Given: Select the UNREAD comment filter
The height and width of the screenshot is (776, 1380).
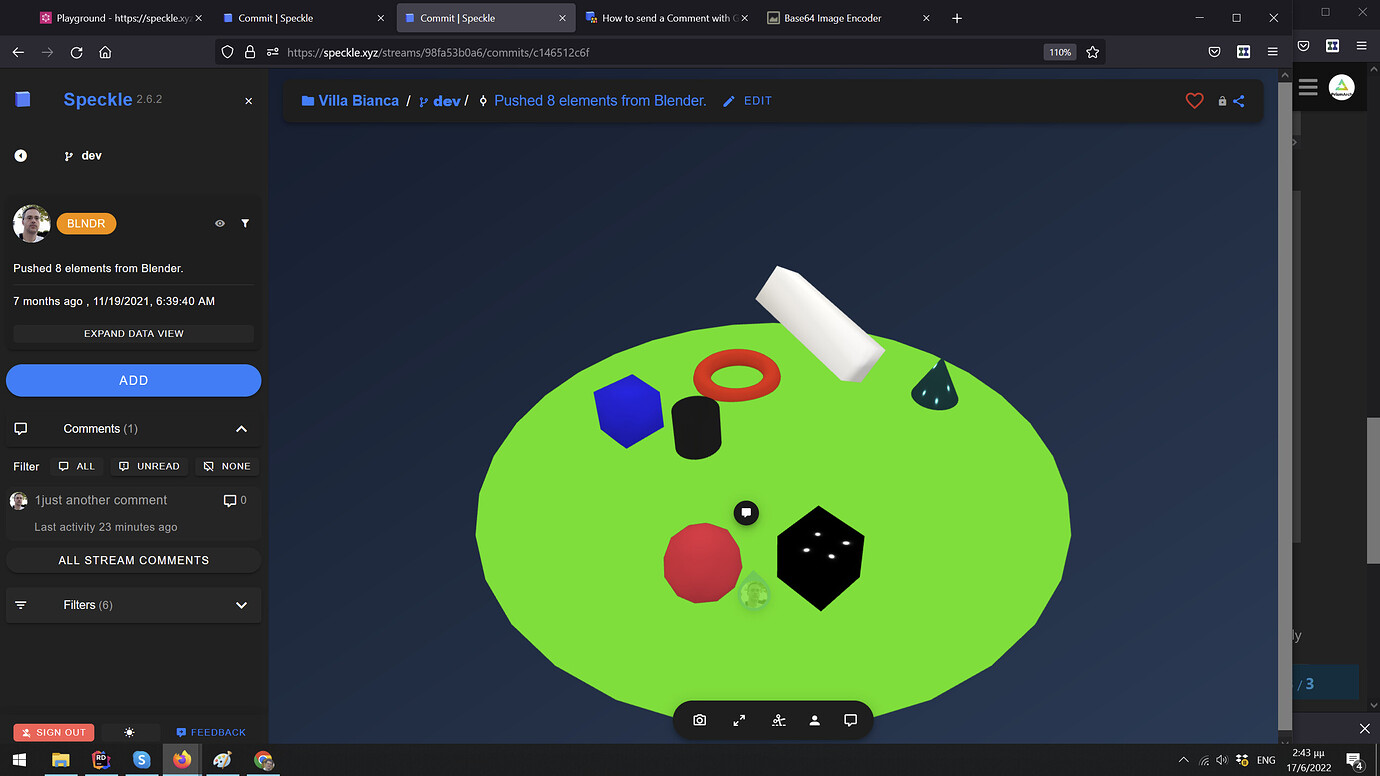Looking at the screenshot, I should pos(149,466).
